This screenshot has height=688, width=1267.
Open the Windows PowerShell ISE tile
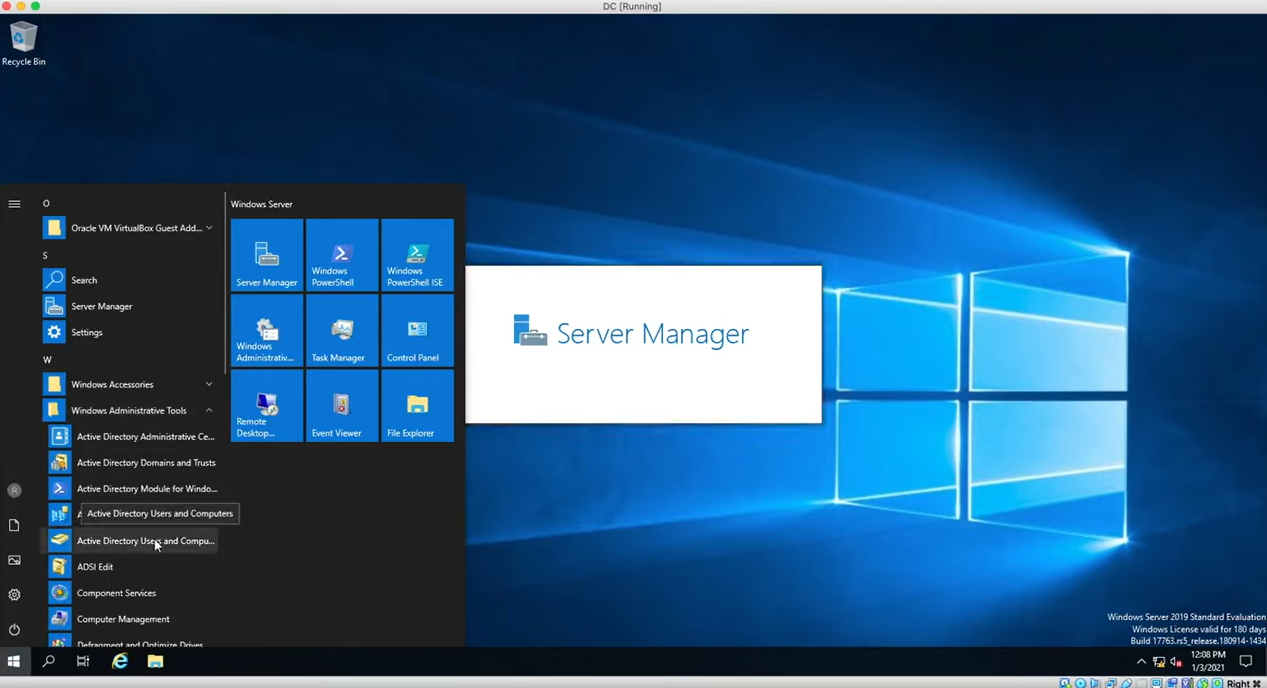pos(417,255)
